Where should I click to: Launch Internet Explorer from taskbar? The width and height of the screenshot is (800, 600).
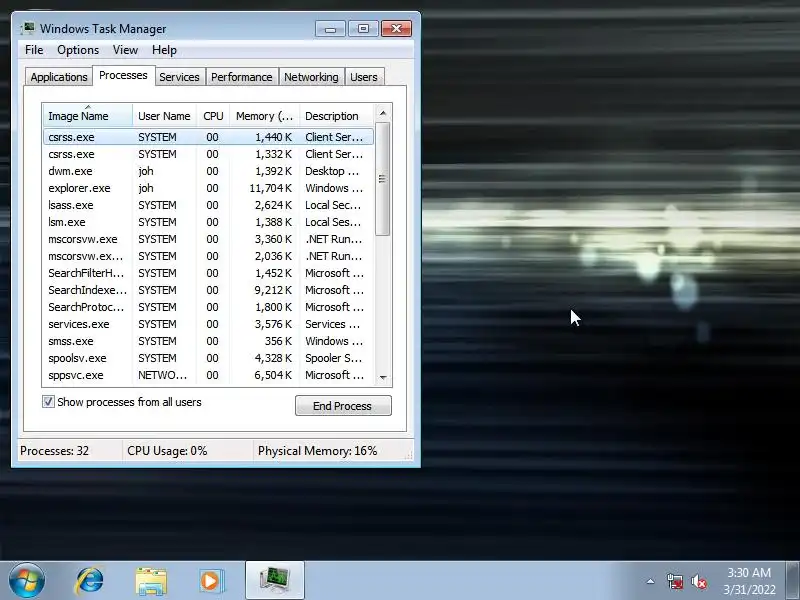(89, 581)
